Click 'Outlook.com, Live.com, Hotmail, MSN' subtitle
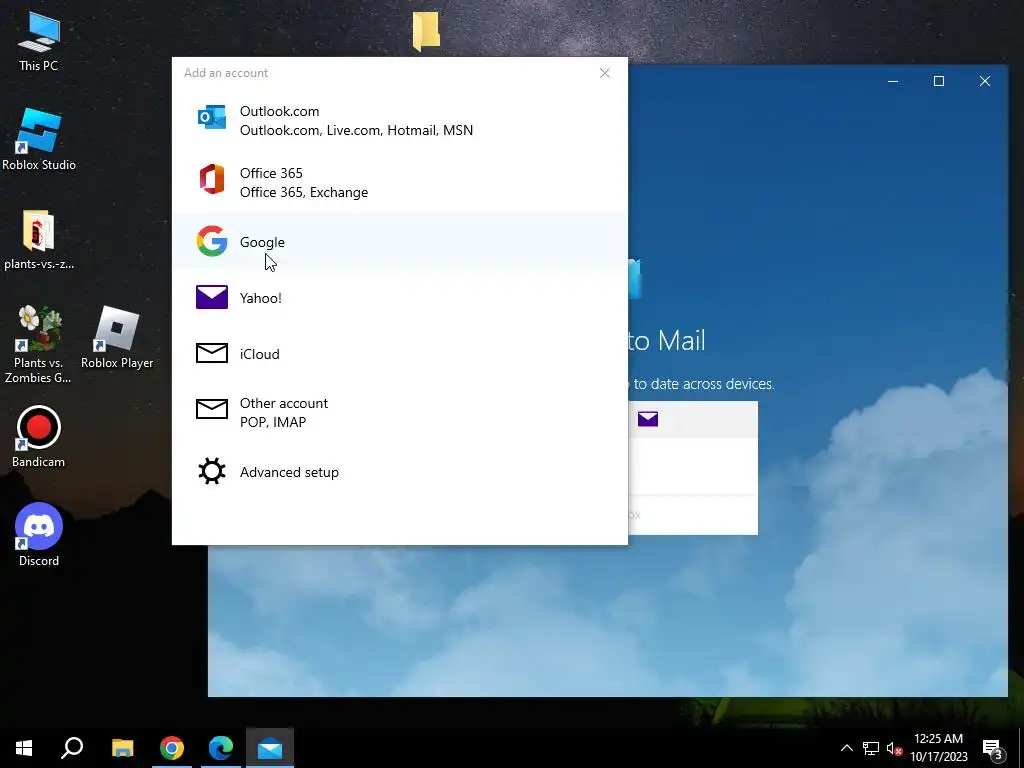This screenshot has height=768, width=1024. [357, 130]
